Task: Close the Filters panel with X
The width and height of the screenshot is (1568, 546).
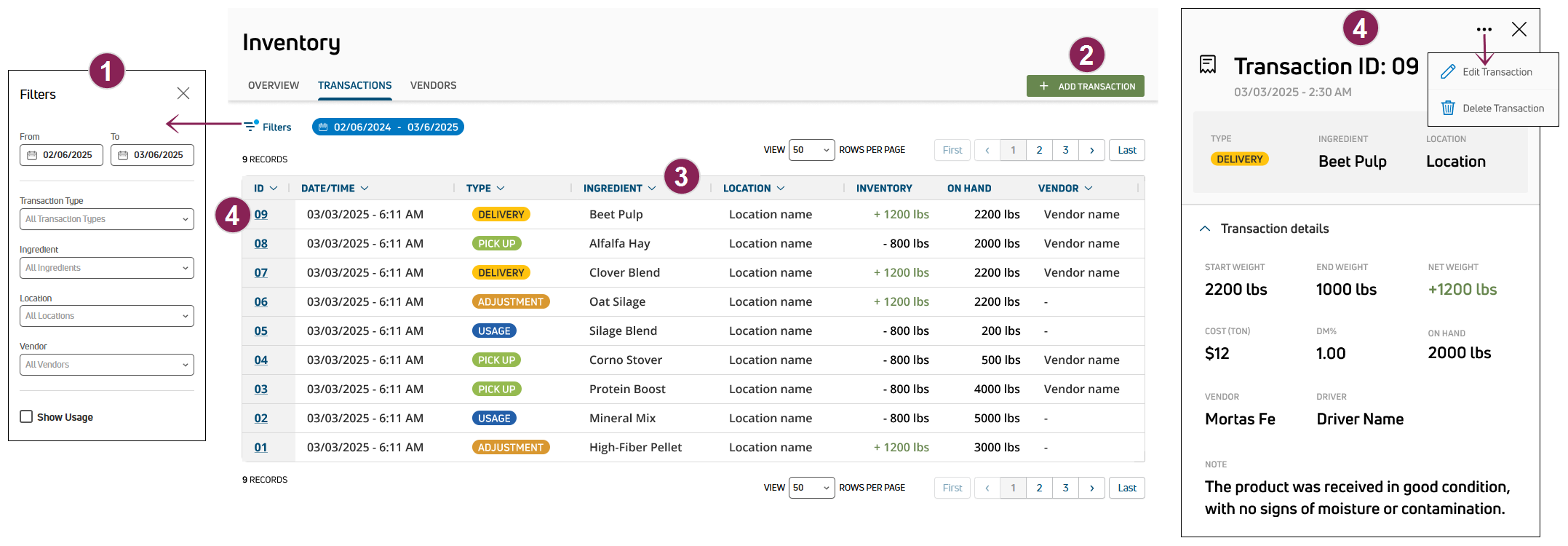Action: tap(183, 93)
